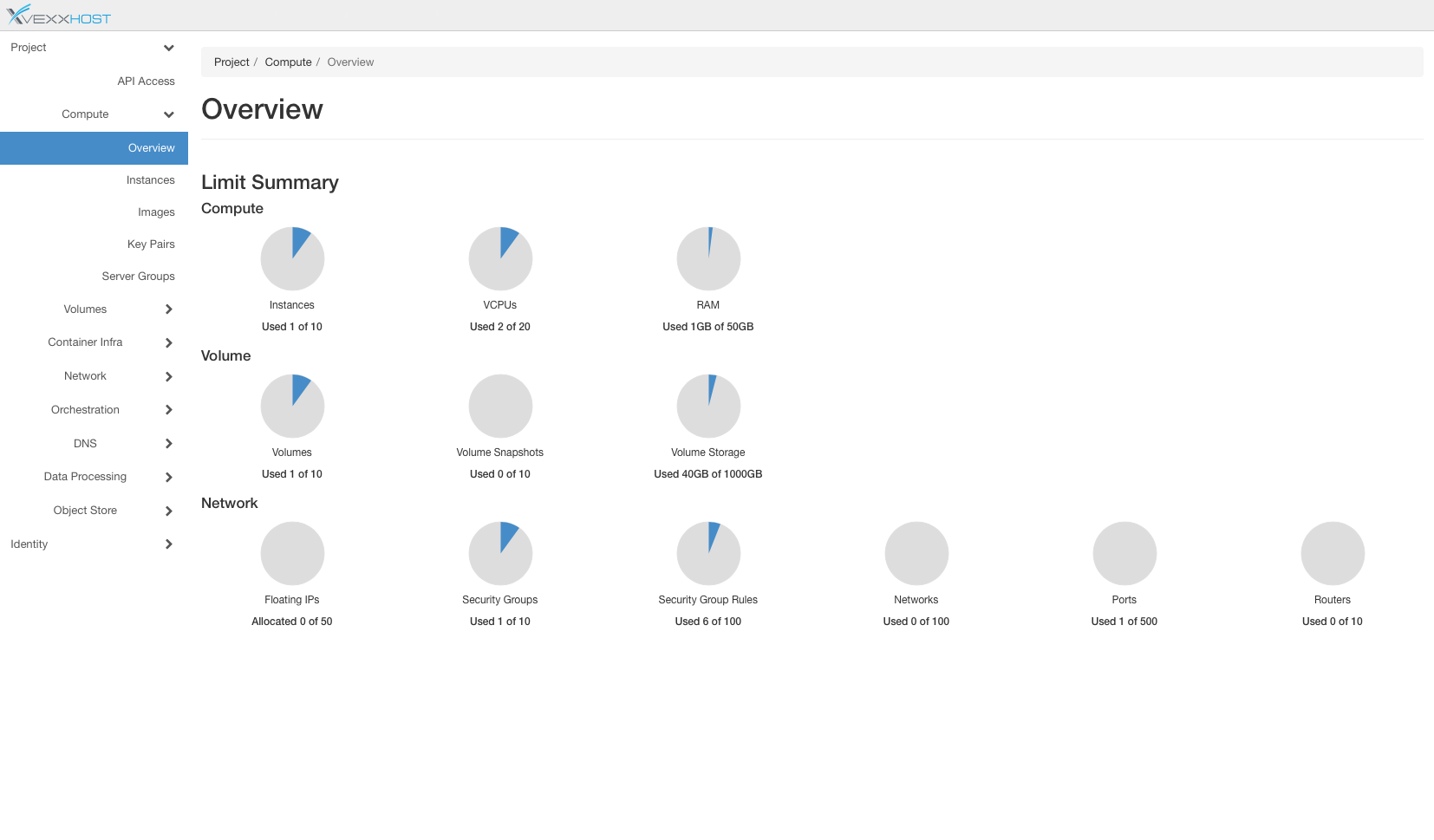Expand the Network sidebar chevron

tap(169, 377)
